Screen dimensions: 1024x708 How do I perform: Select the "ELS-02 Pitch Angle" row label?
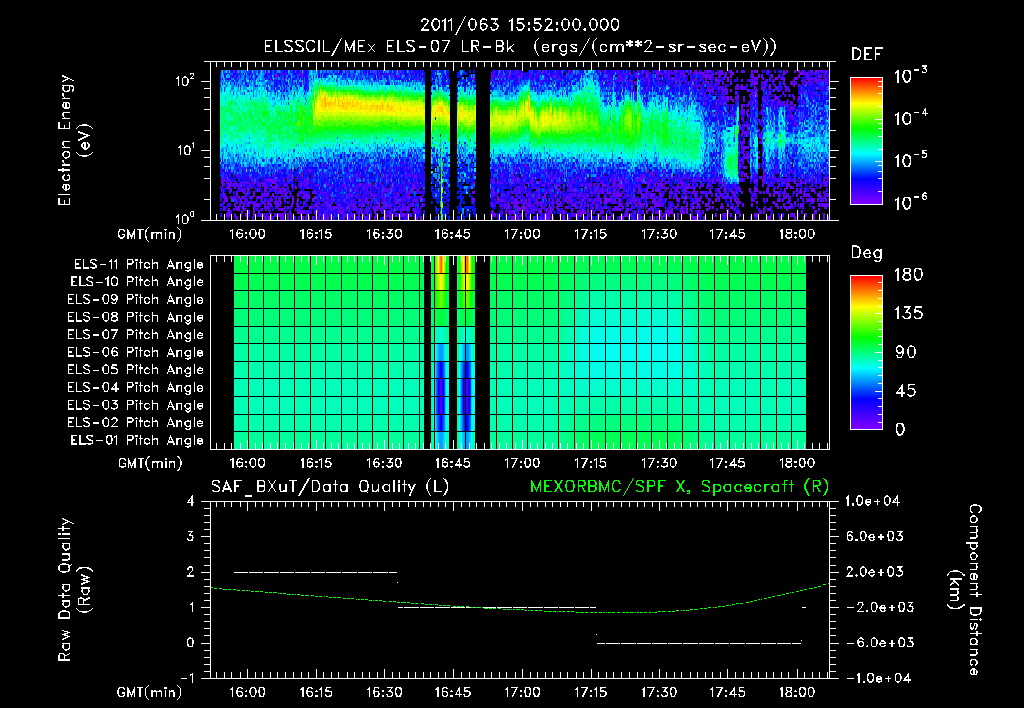pyautogui.click(x=136, y=423)
